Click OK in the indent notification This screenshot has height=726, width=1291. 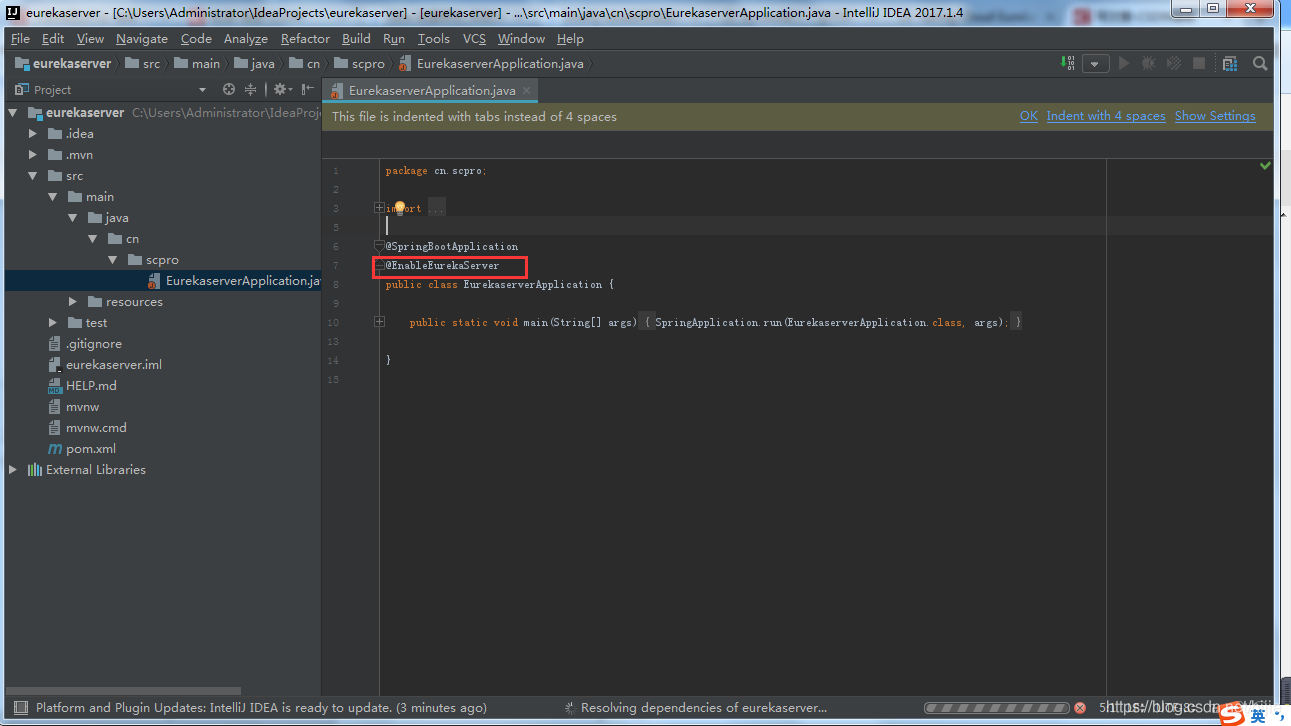(1029, 116)
